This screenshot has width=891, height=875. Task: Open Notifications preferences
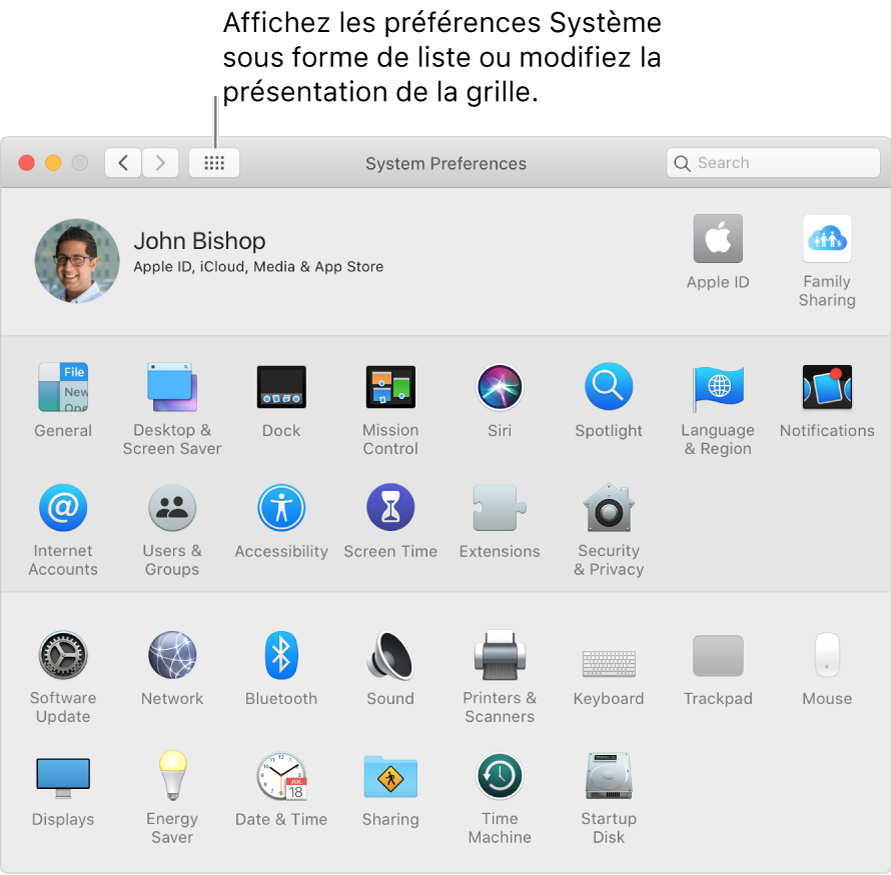click(827, 387)
